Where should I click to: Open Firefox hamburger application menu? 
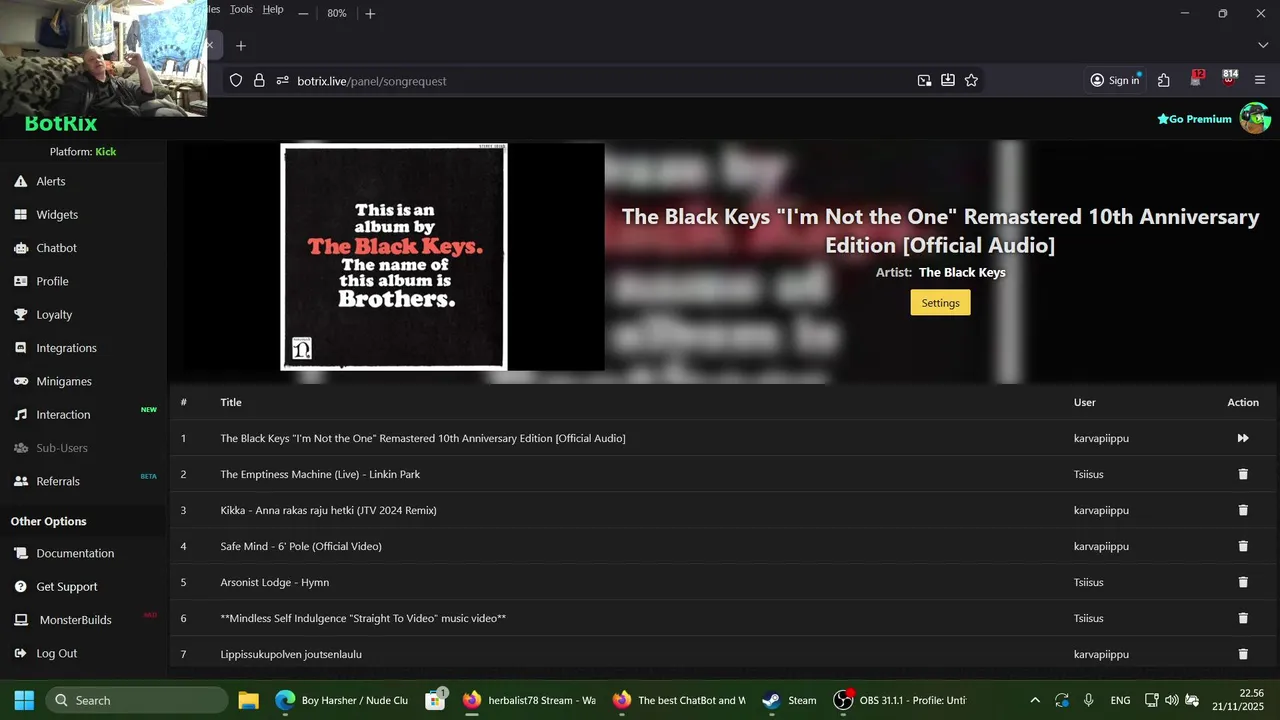1260,80
